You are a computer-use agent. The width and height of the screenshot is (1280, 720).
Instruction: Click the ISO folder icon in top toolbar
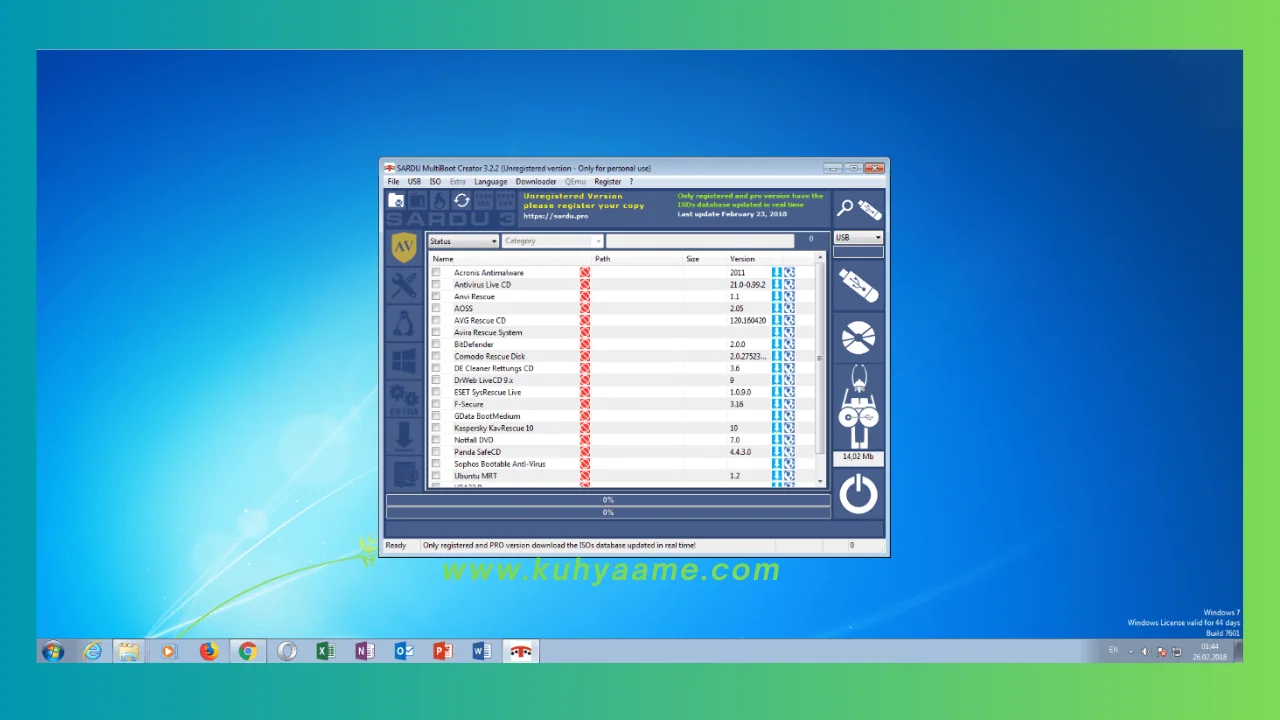397,201
